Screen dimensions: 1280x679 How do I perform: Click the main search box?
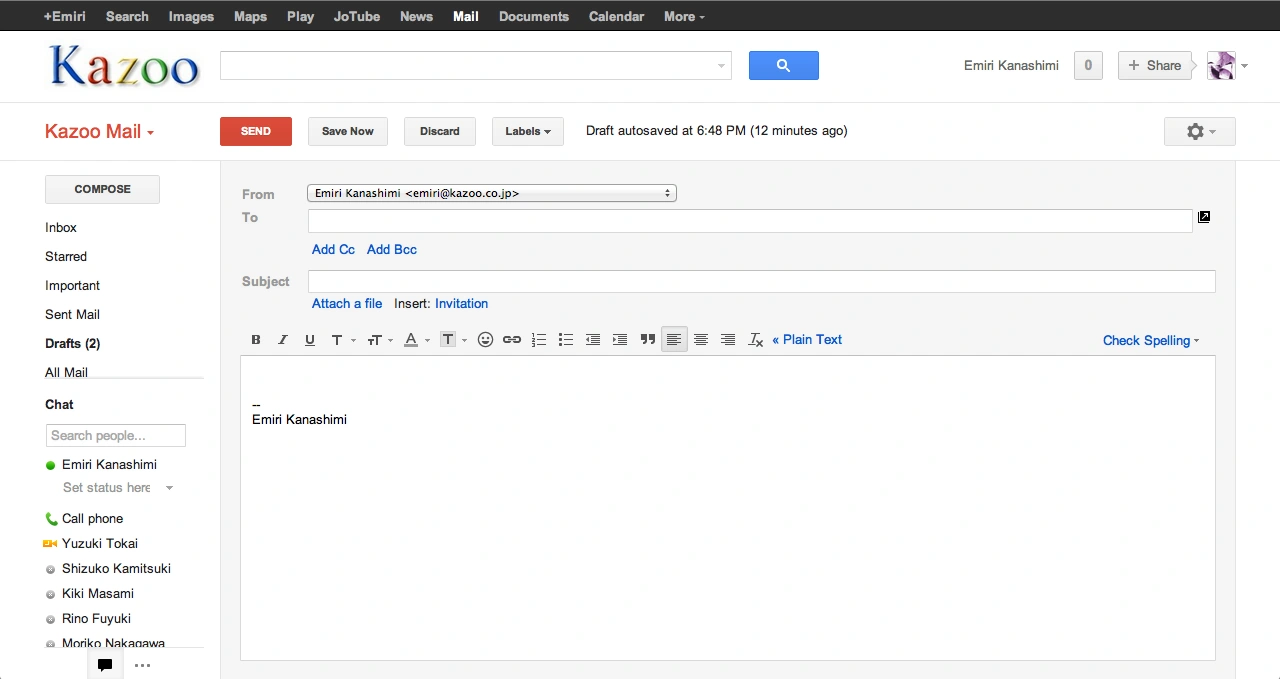[476, 66]
